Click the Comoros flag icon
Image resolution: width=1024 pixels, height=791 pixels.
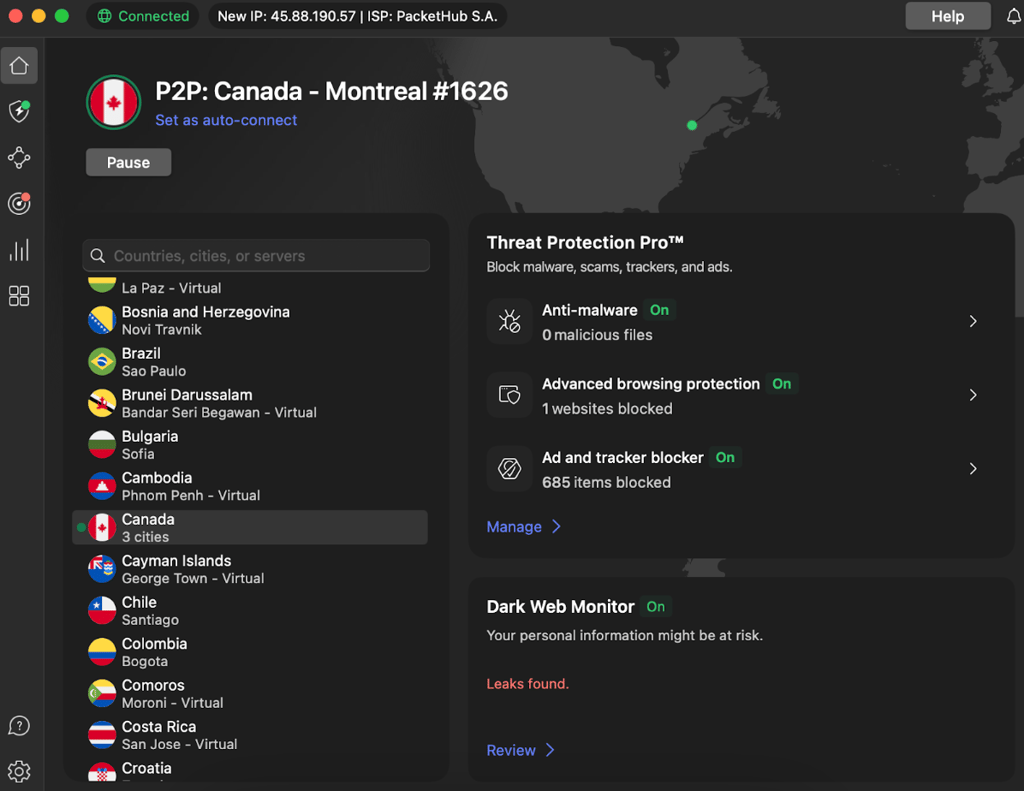click(102, 694)
